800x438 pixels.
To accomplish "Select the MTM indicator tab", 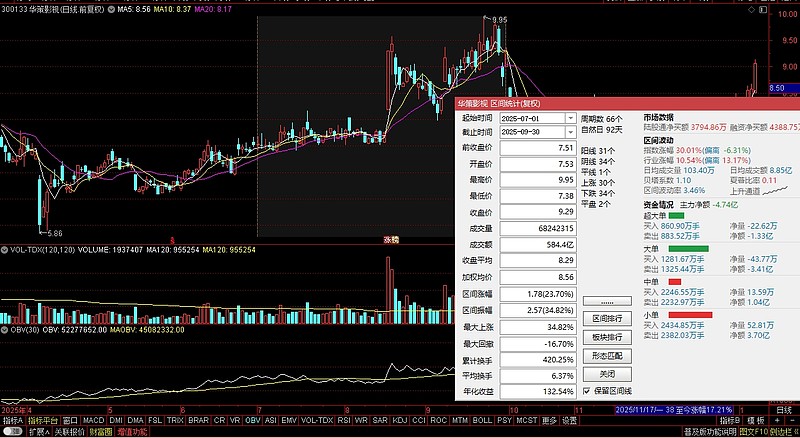I will [460, 421].
